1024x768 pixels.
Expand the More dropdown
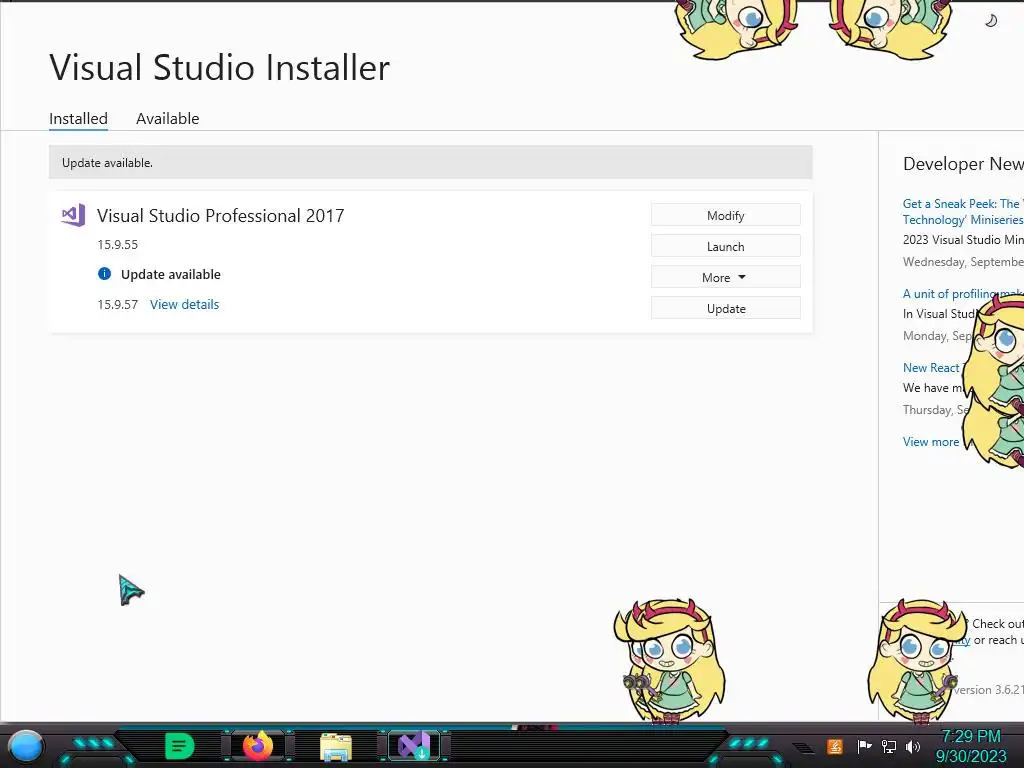(726, 278)
